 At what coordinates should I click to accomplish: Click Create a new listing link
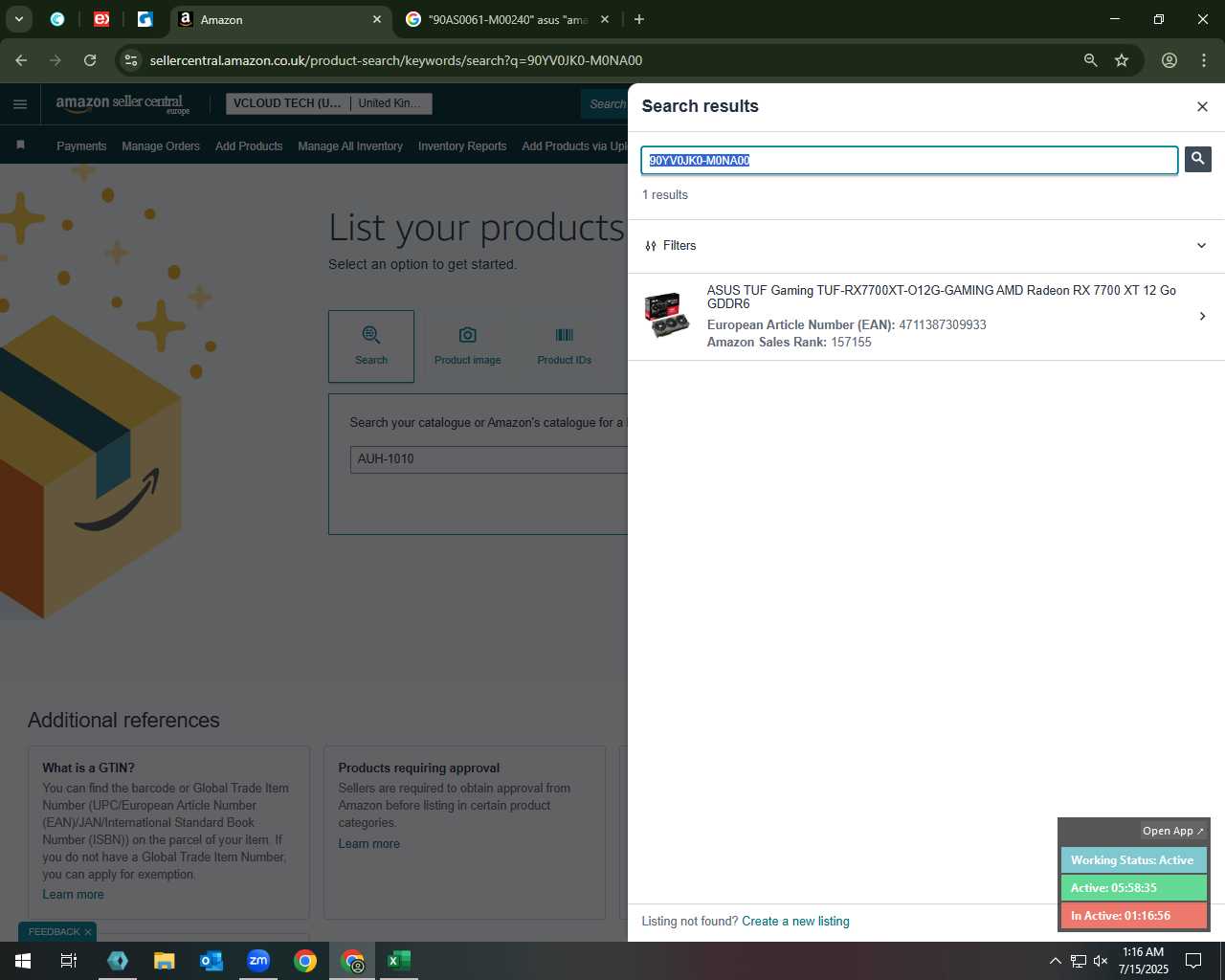pyautogui.click(x=795, y=922)
